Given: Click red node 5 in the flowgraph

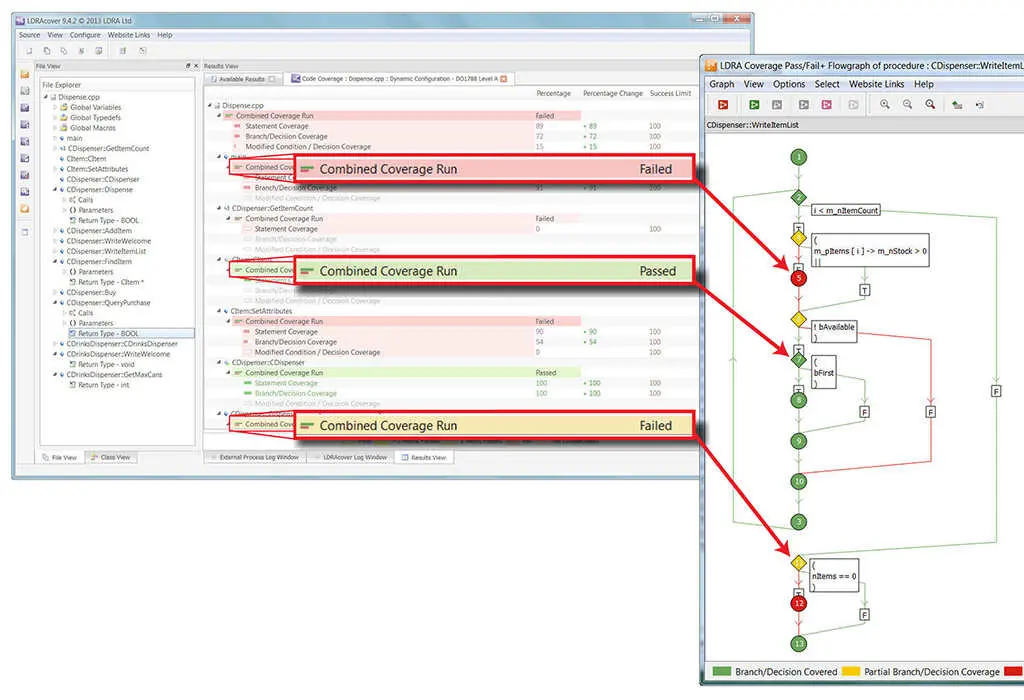Looking at the screenshot, I should pyautogui.click(x=797, y=279).
